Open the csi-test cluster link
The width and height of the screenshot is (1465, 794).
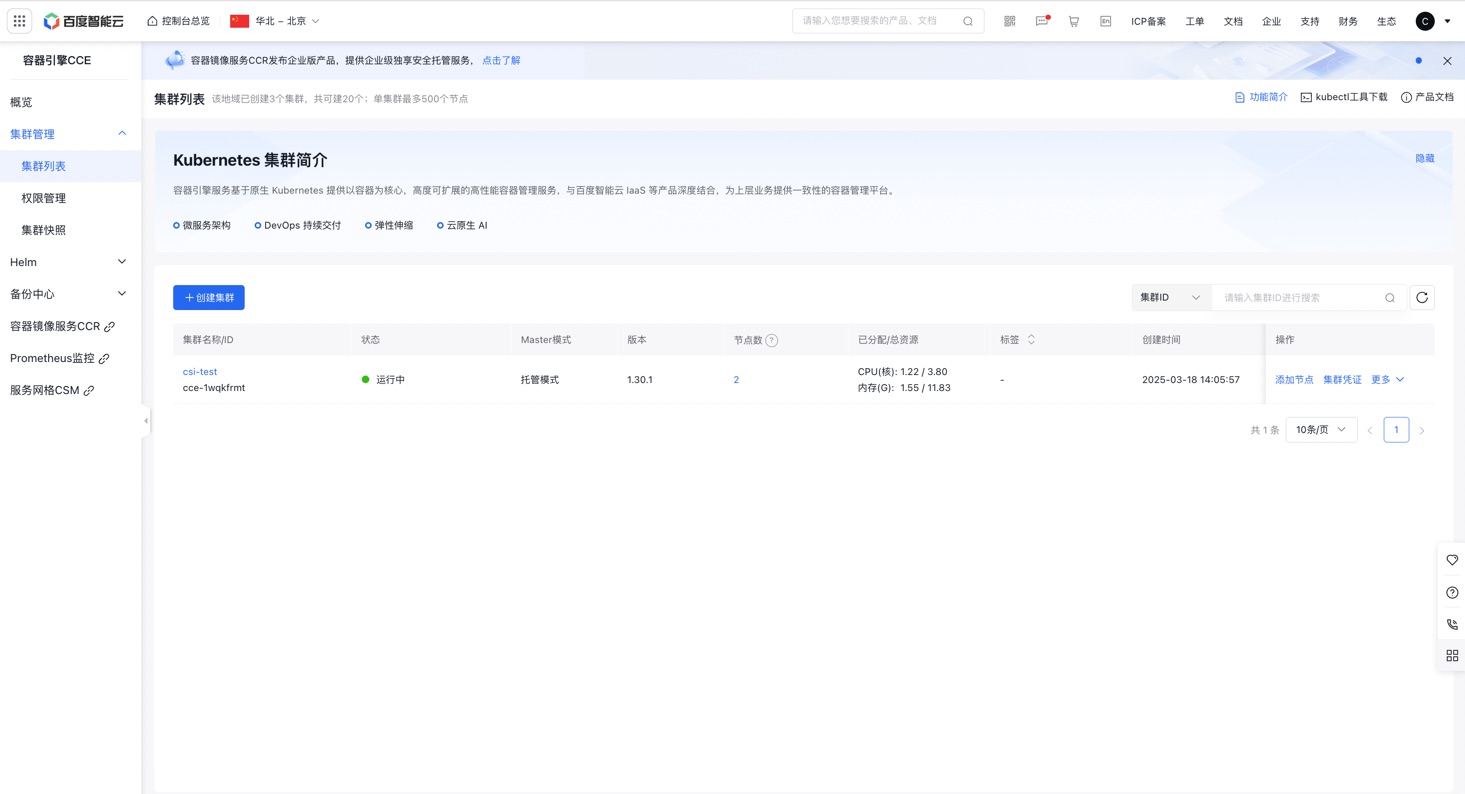click(200, 372)
